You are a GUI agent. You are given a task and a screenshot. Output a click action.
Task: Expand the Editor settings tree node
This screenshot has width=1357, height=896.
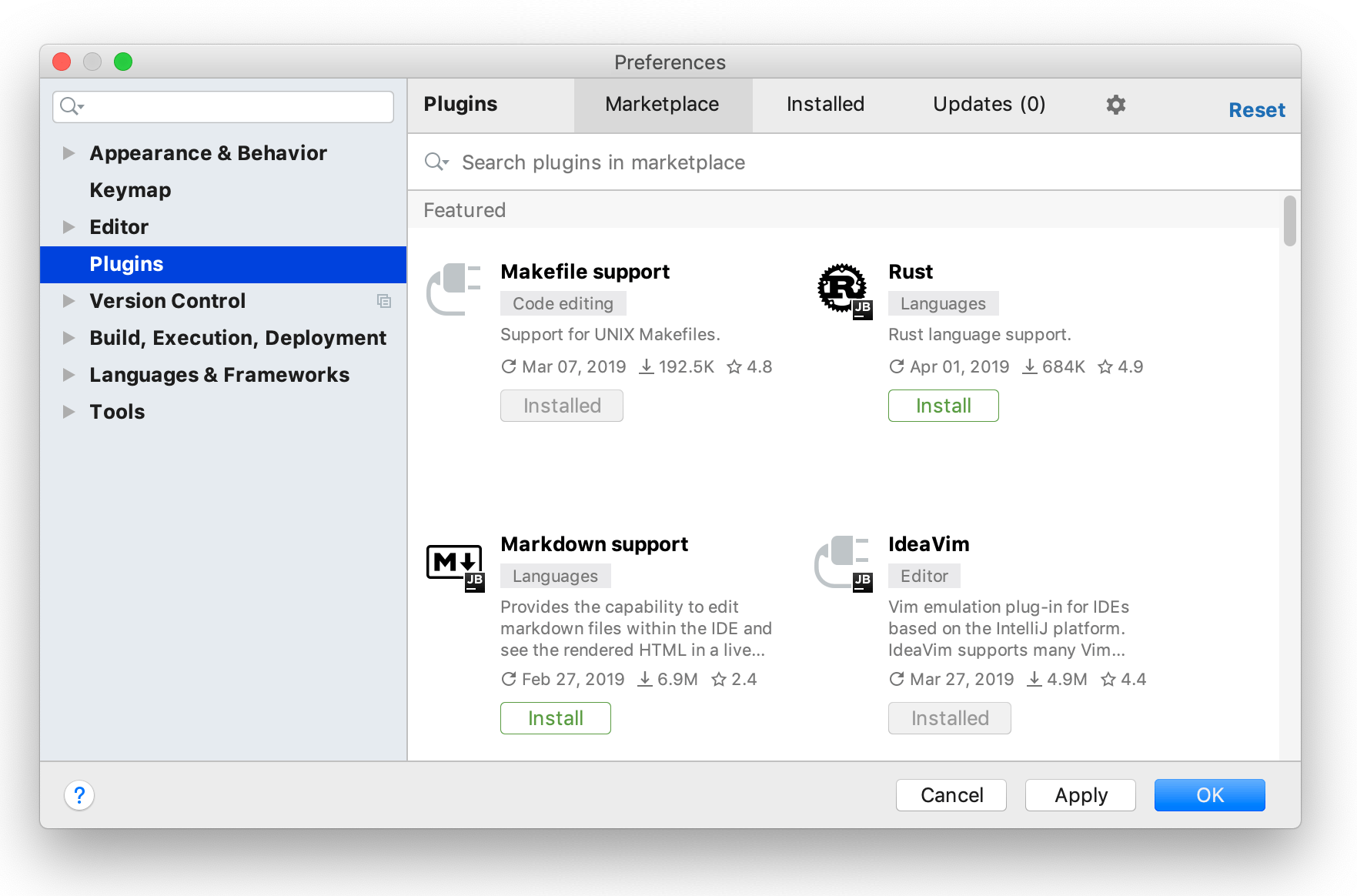pos(69,227)
